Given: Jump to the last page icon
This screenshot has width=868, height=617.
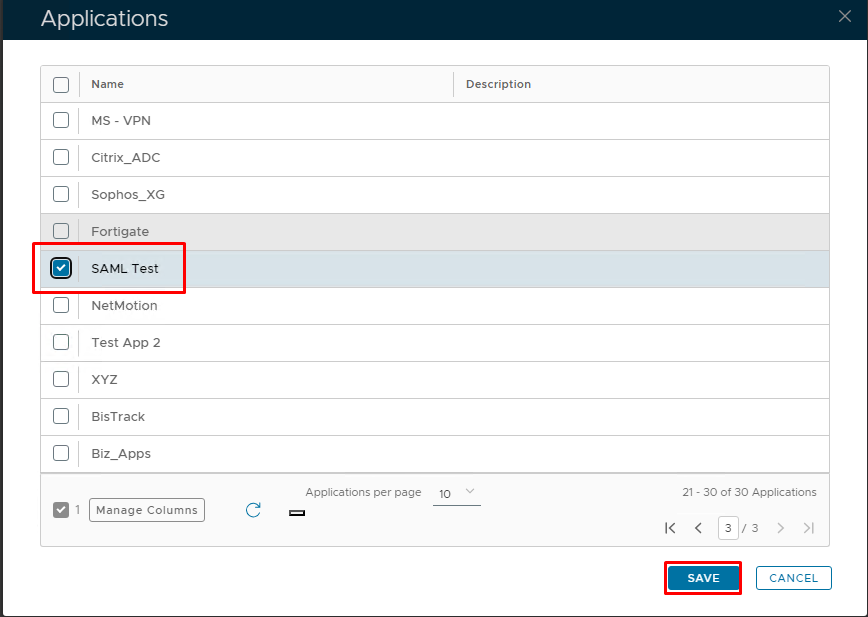Looking at the screenshot, I should [809, 528].
